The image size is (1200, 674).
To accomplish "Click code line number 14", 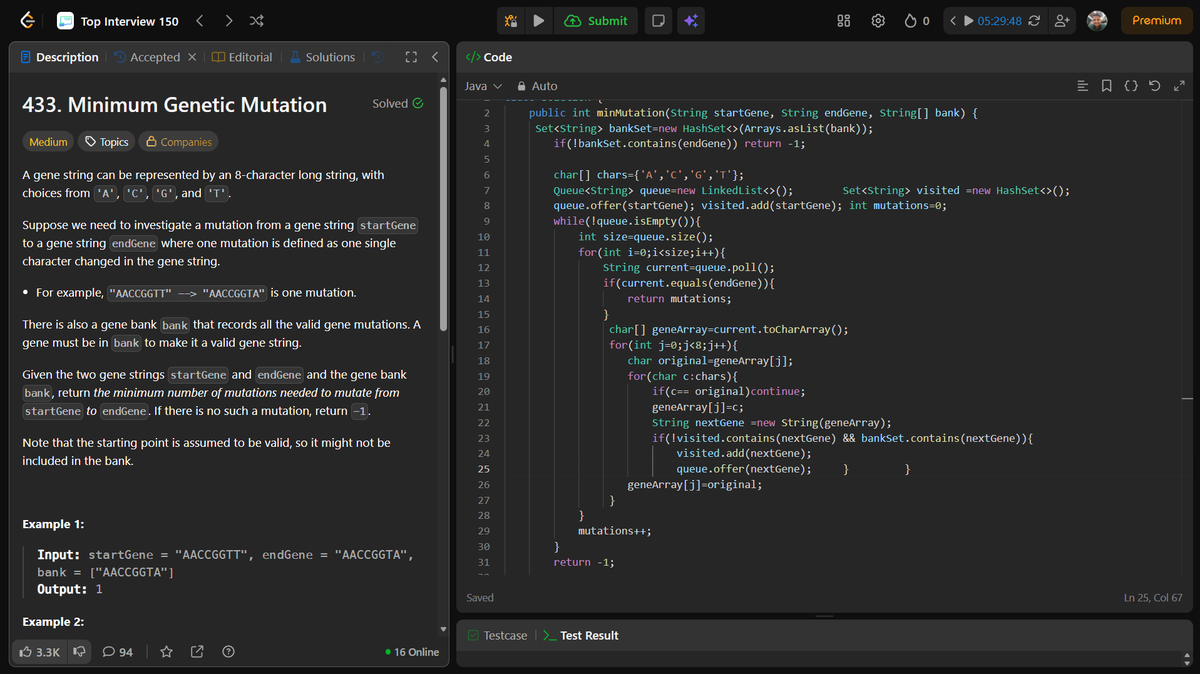I will [484, 299].
